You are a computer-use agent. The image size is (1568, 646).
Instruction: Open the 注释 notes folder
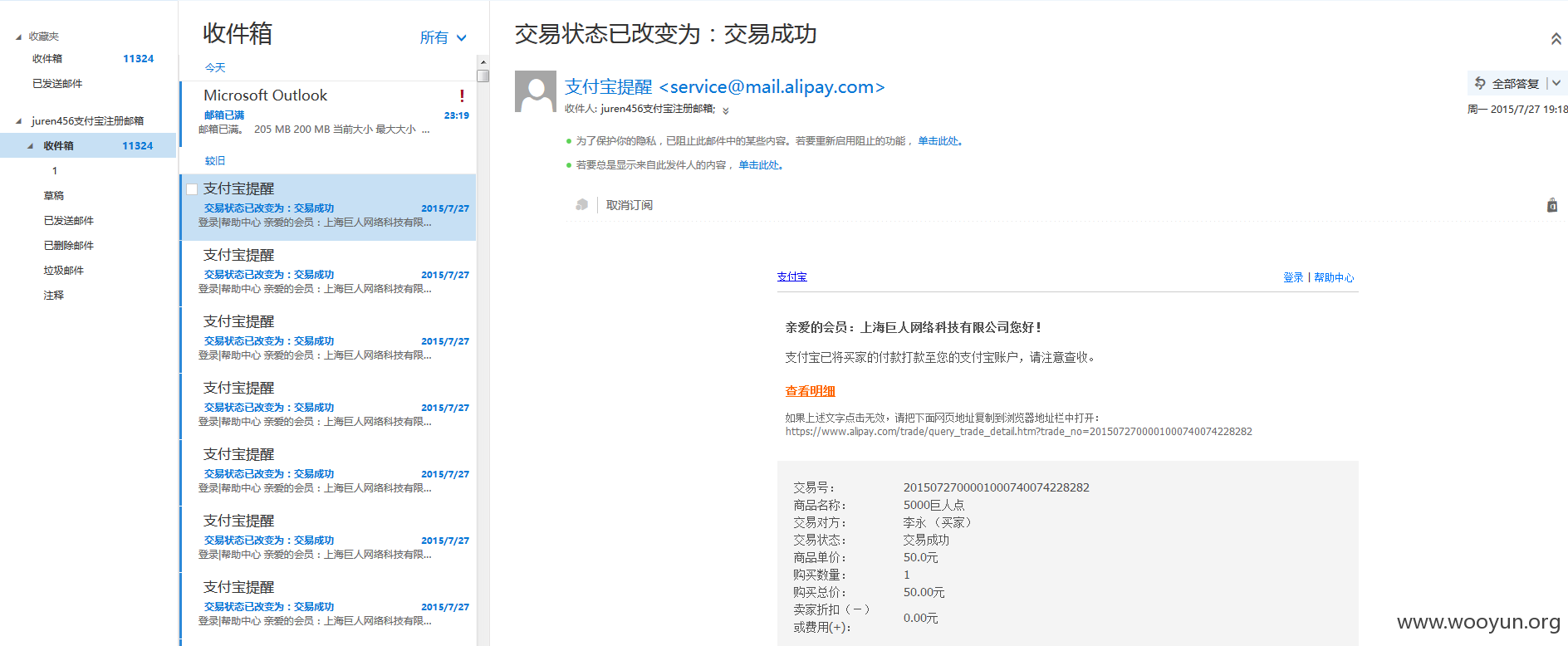(x=53, y=296)
